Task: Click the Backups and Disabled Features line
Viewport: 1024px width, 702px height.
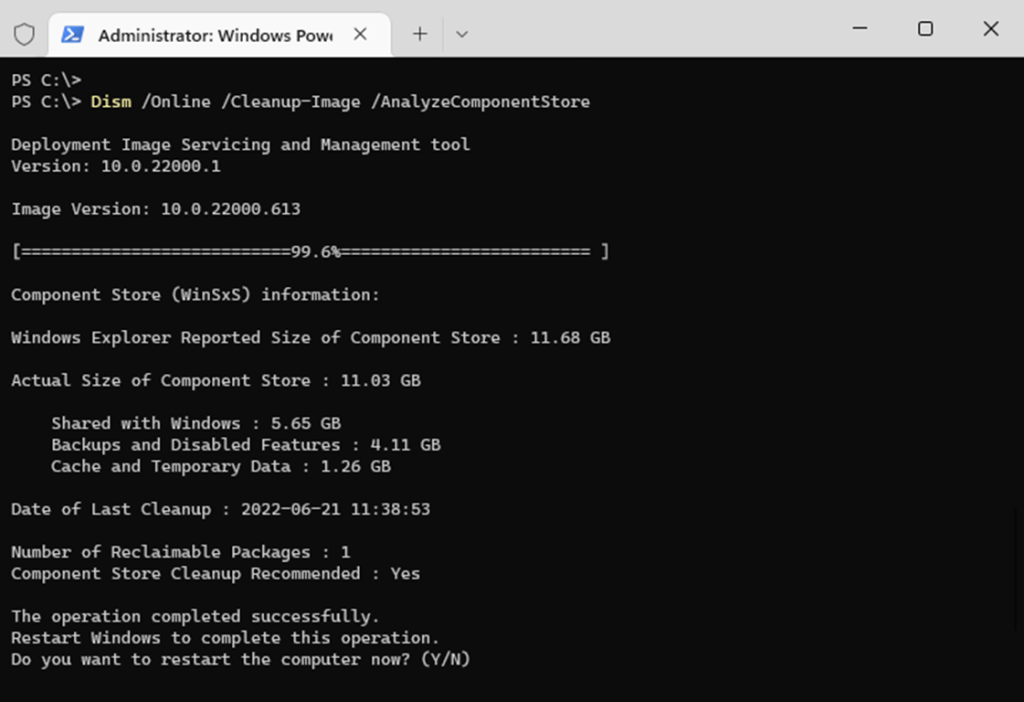Action: 246,445
